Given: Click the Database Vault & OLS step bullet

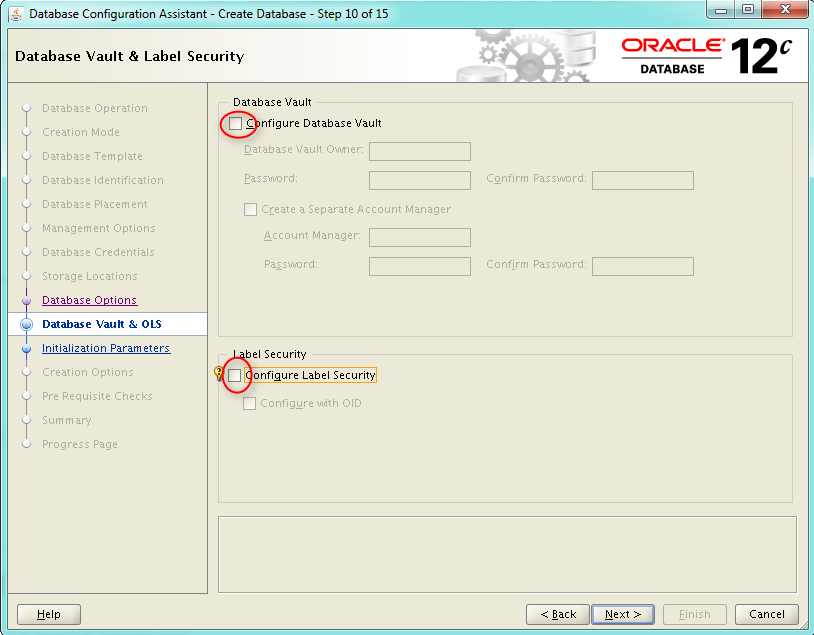Looking at the screenshot, I should (x=27, y=325).
